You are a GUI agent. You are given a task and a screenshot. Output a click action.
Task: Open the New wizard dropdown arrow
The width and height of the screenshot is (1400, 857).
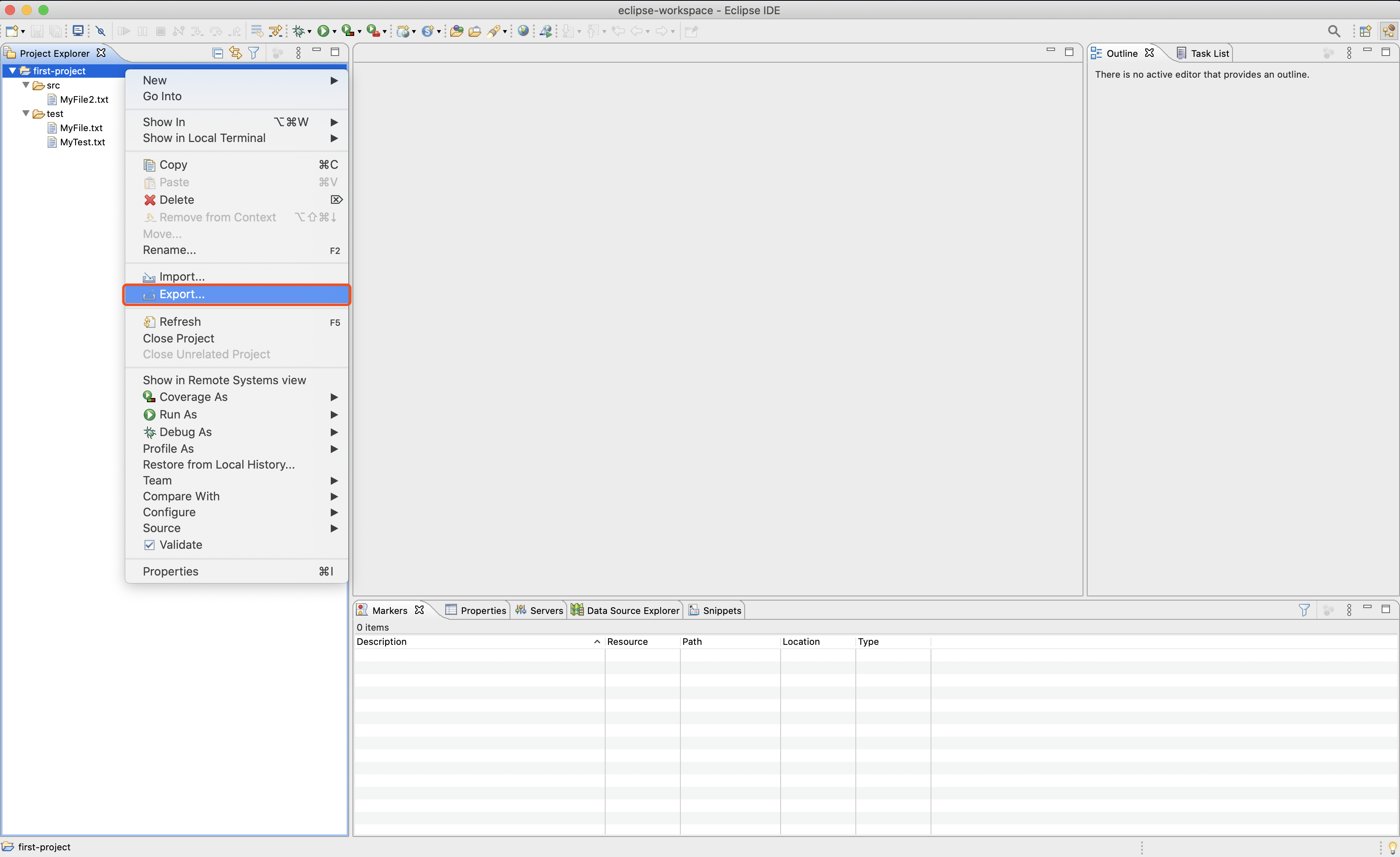[23, 32]
